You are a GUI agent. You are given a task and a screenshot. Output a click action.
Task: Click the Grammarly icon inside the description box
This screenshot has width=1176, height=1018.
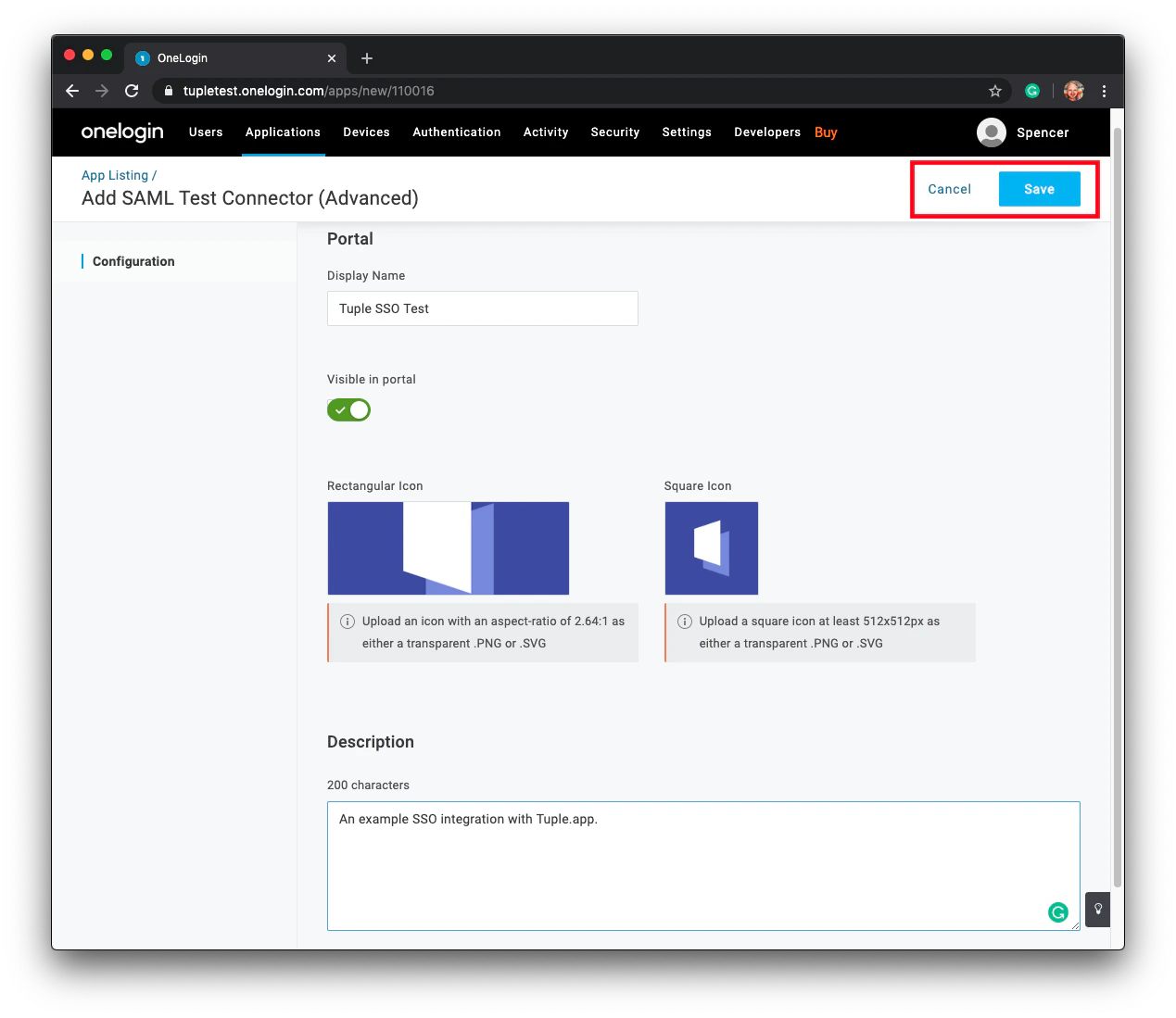coord(1058,911)
